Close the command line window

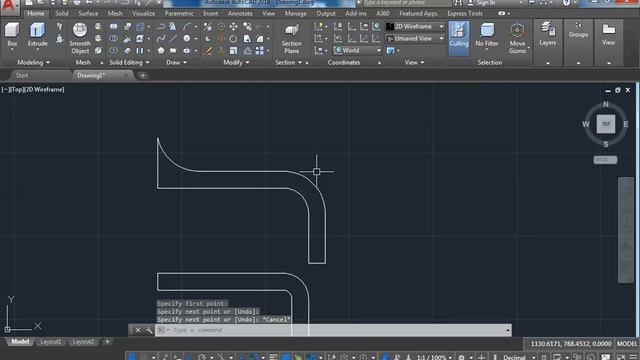tap(138, 330)
